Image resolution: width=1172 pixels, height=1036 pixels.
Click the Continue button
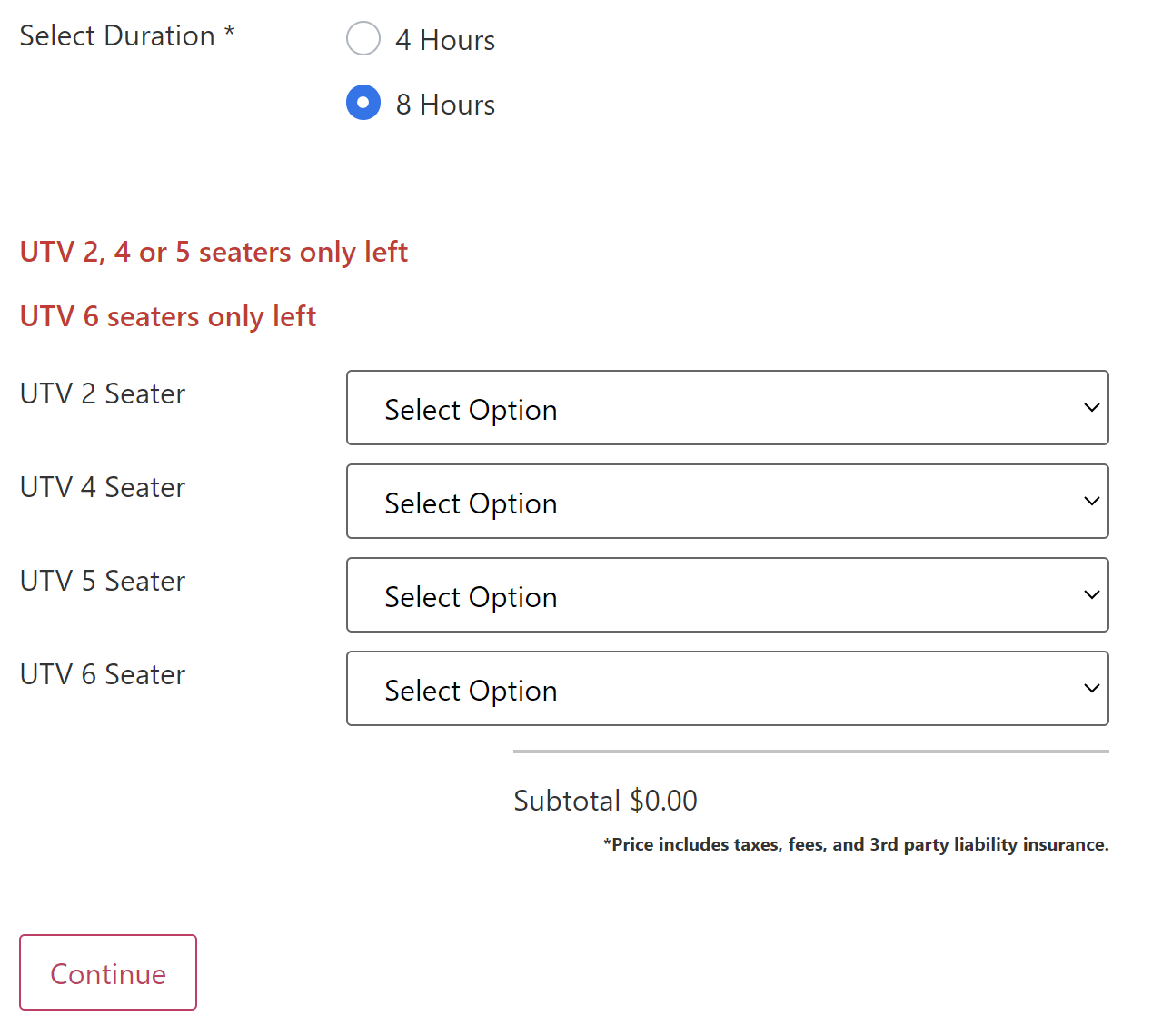point(107,972)
